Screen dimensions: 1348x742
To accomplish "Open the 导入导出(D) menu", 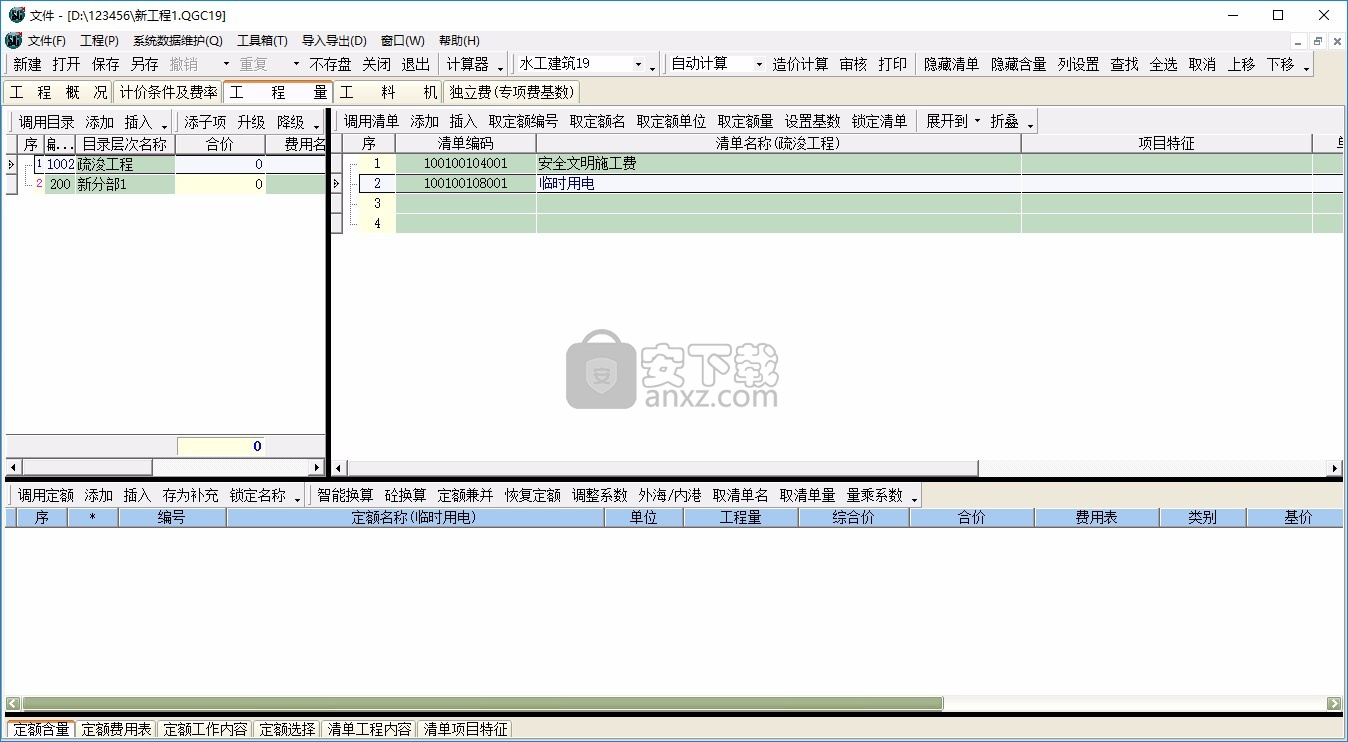I will point(334,41).
